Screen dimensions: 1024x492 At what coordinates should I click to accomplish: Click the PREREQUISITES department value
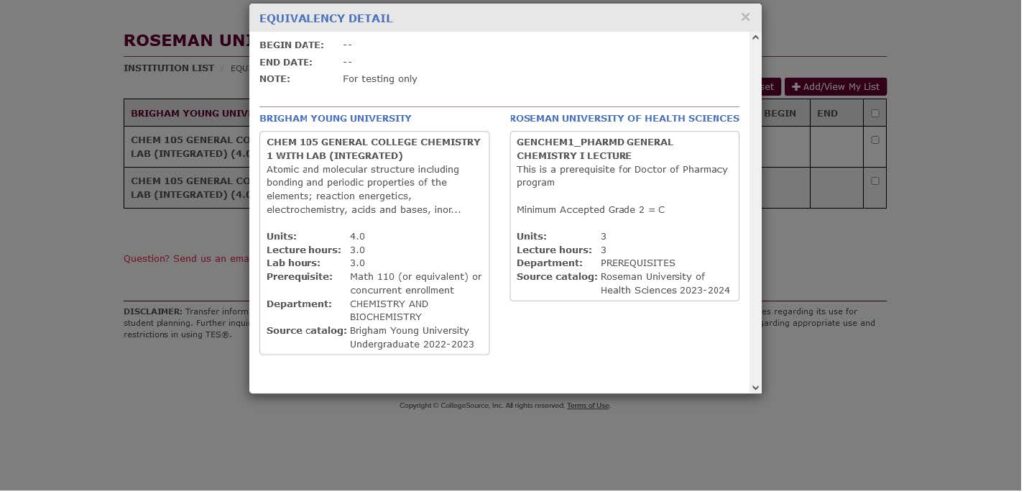(x=637, y=263)
